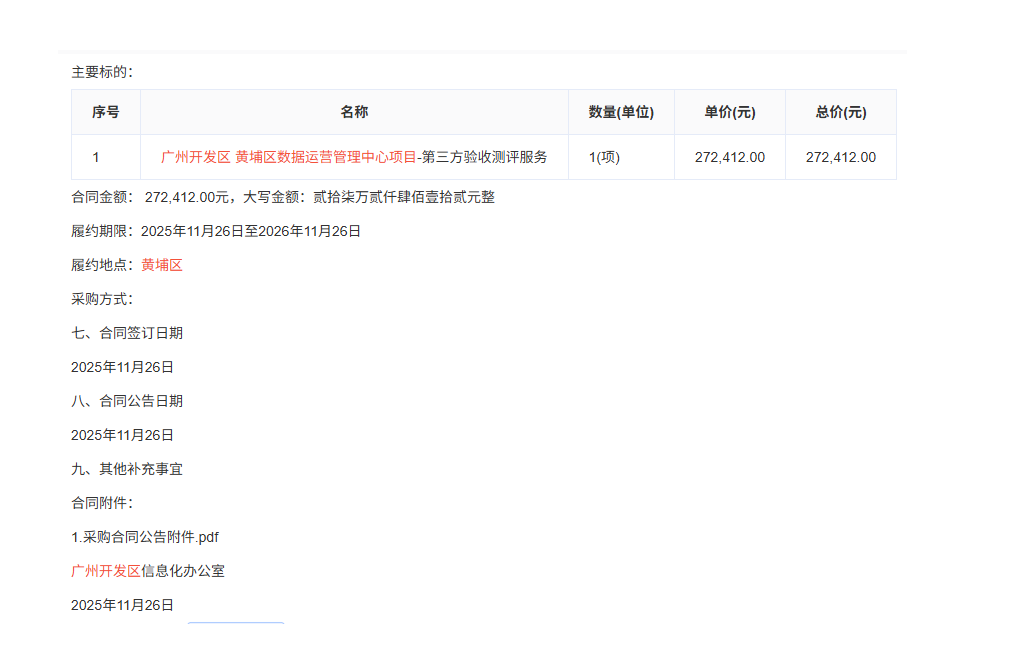Click the 272,412.00 total price cell
The height and width of the screenshot is (672, 1032).
click(x=840, y=156)
